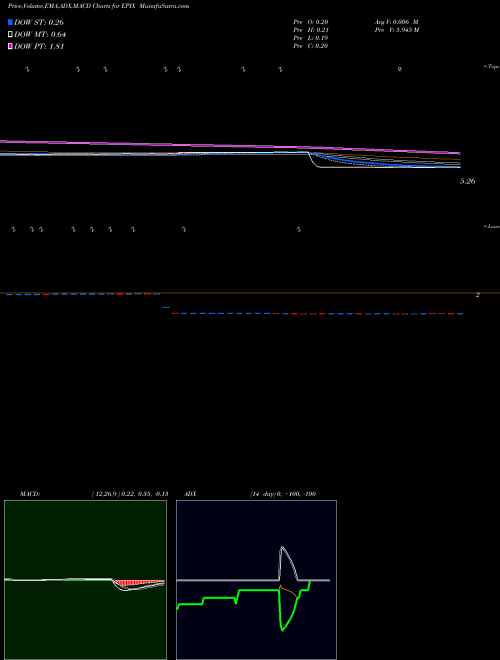This screenshot has width=500, height=660.
Task: Click the chart title mentioning MunafaSutra.com
Action: point(98,6)
